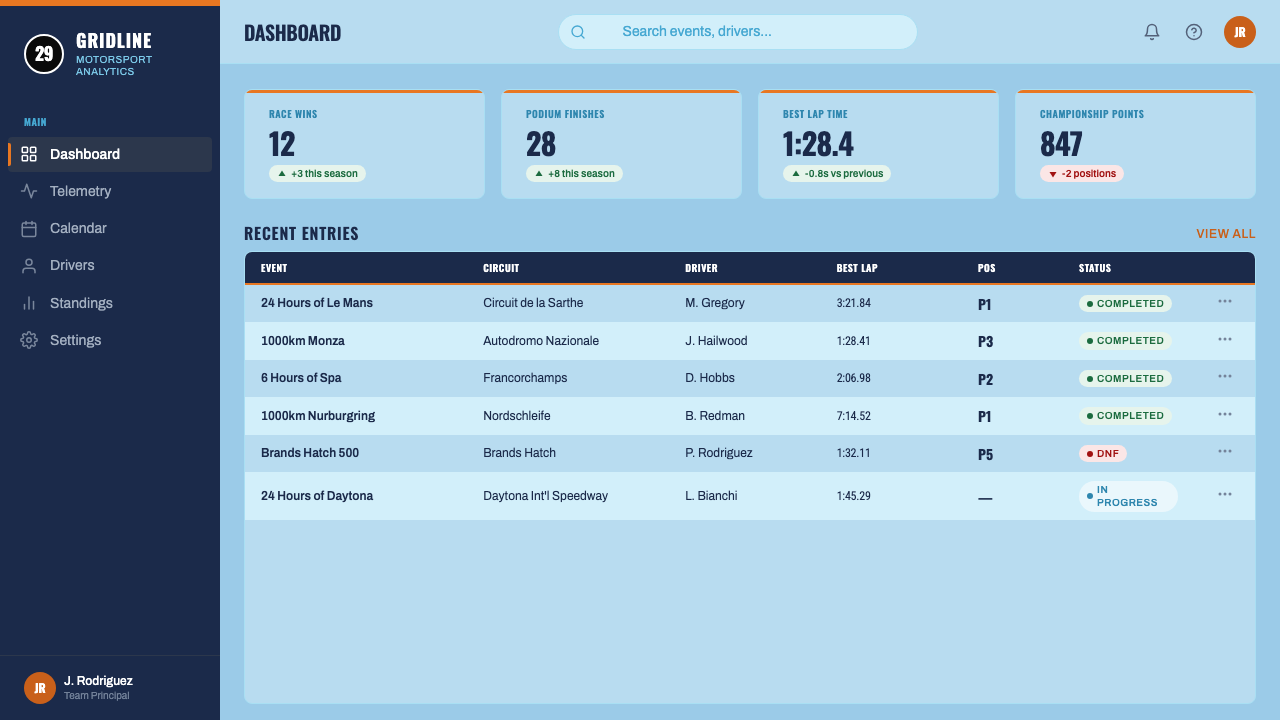The width and height of the screenshot is (1280, 720).
Task: Select the 6 Hours of Spa entry
Action: 750,378
